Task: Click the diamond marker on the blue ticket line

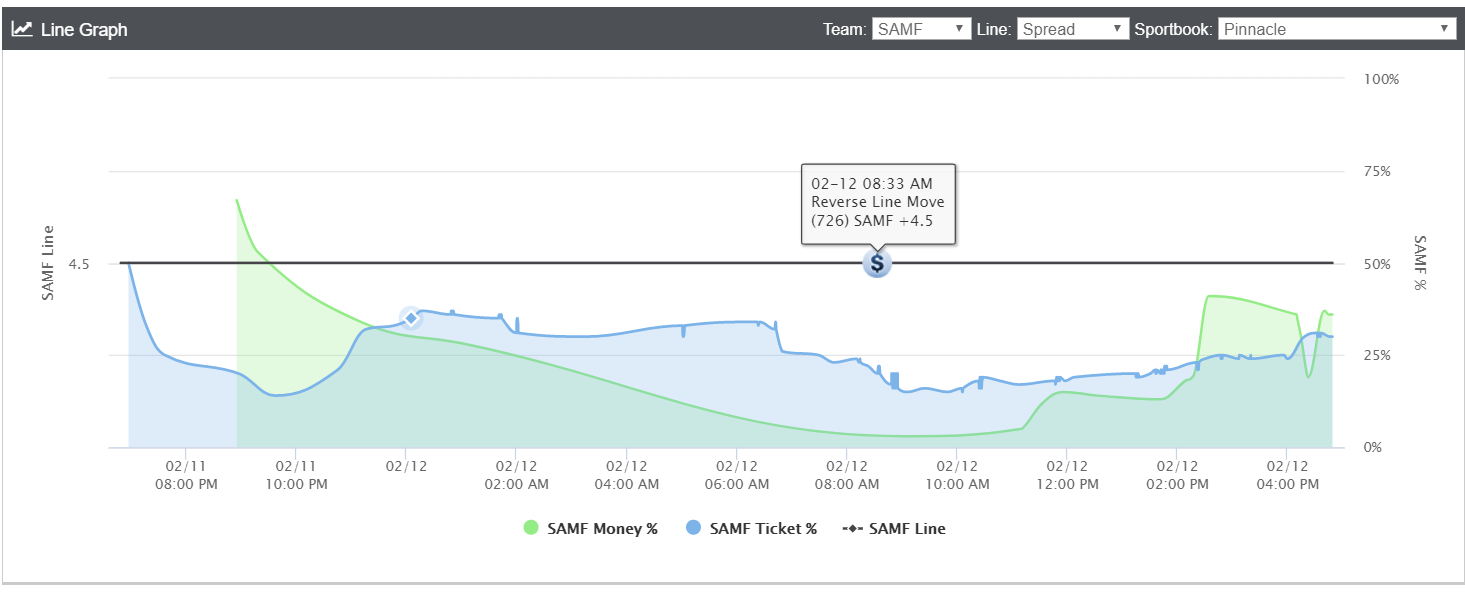Action: pos(411,317)
